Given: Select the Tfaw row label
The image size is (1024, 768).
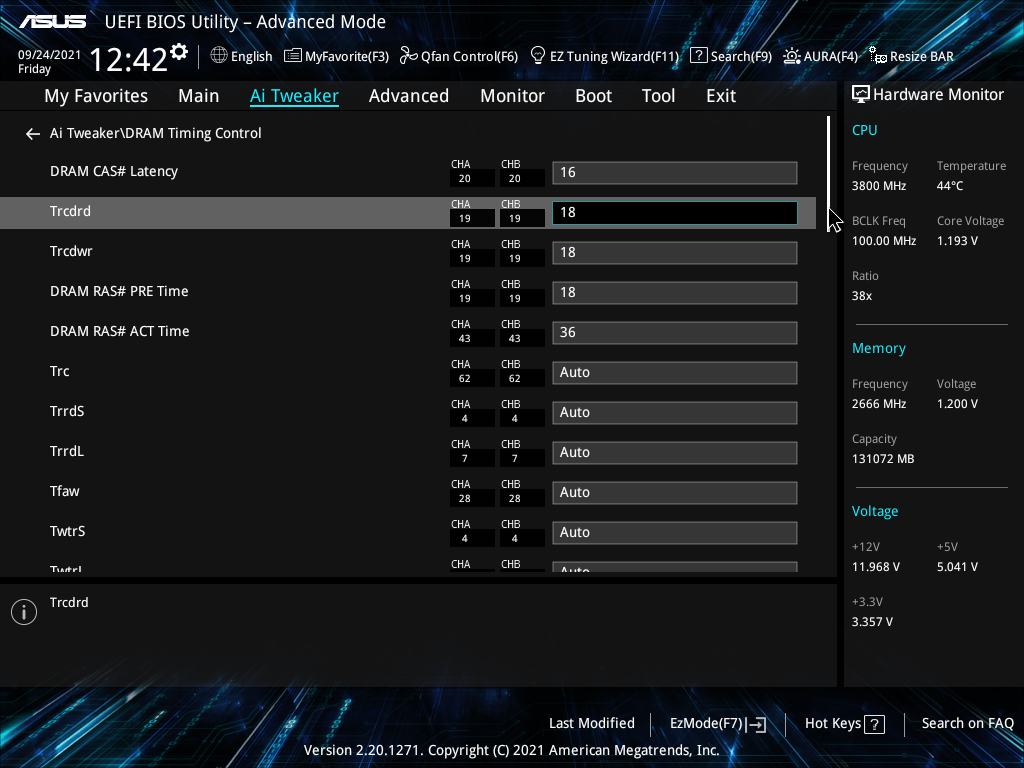Looking at the screenshot, I should (65, 491).
